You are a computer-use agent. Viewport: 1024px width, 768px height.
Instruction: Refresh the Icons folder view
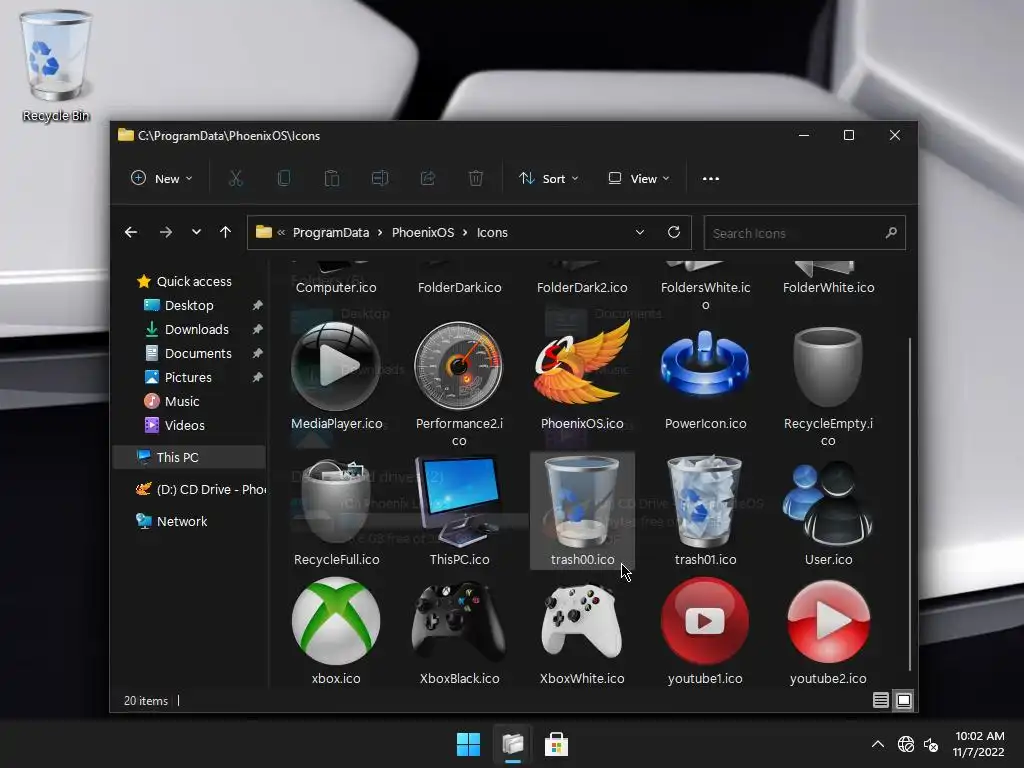(674, 232)
